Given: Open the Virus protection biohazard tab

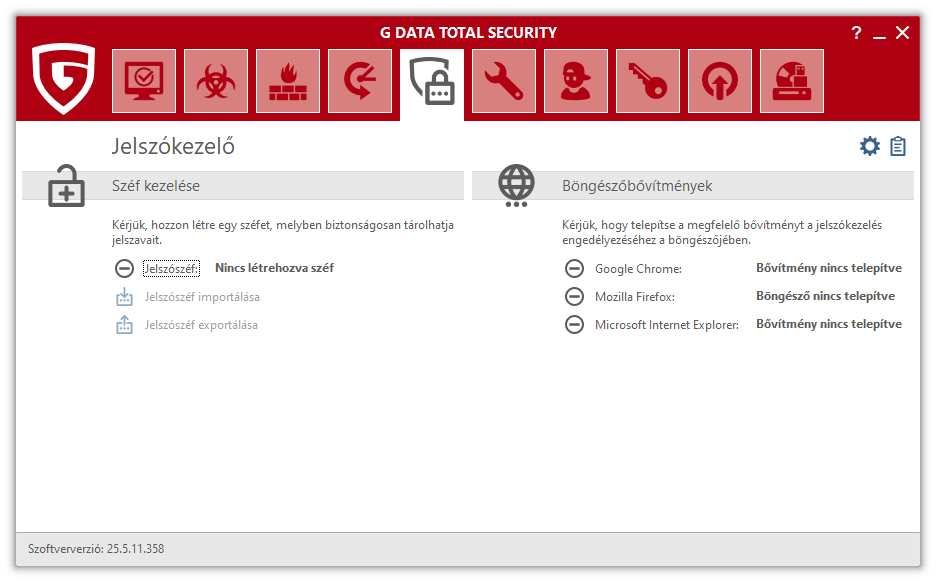Looking at the screenshot, I should click(x=216, y=81).
